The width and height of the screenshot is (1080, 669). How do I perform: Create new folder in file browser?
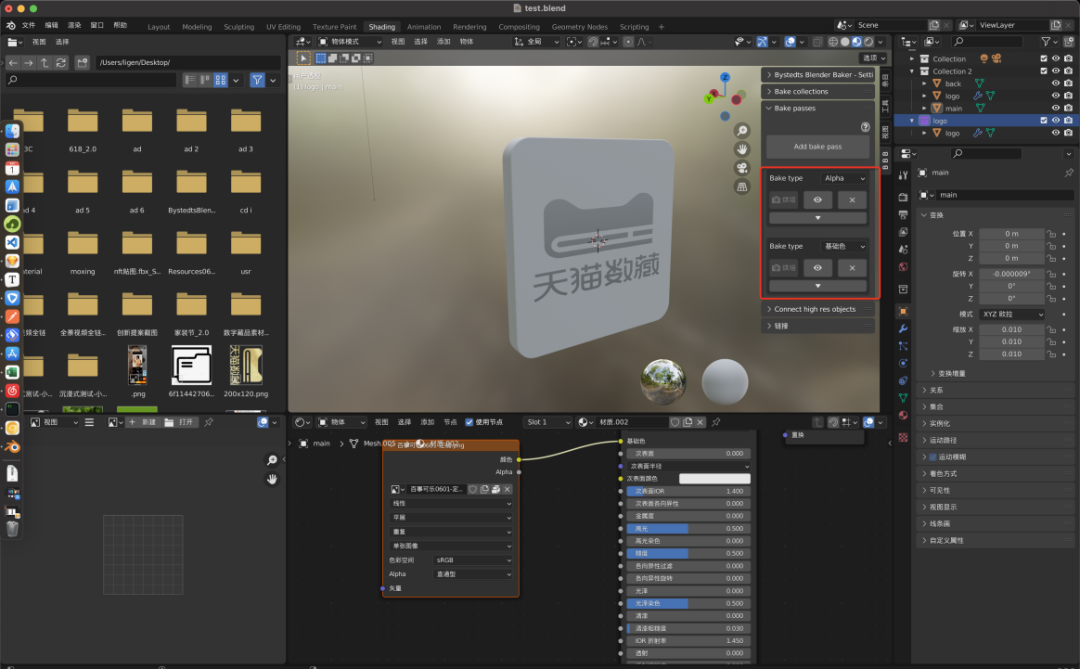[82, 63]
